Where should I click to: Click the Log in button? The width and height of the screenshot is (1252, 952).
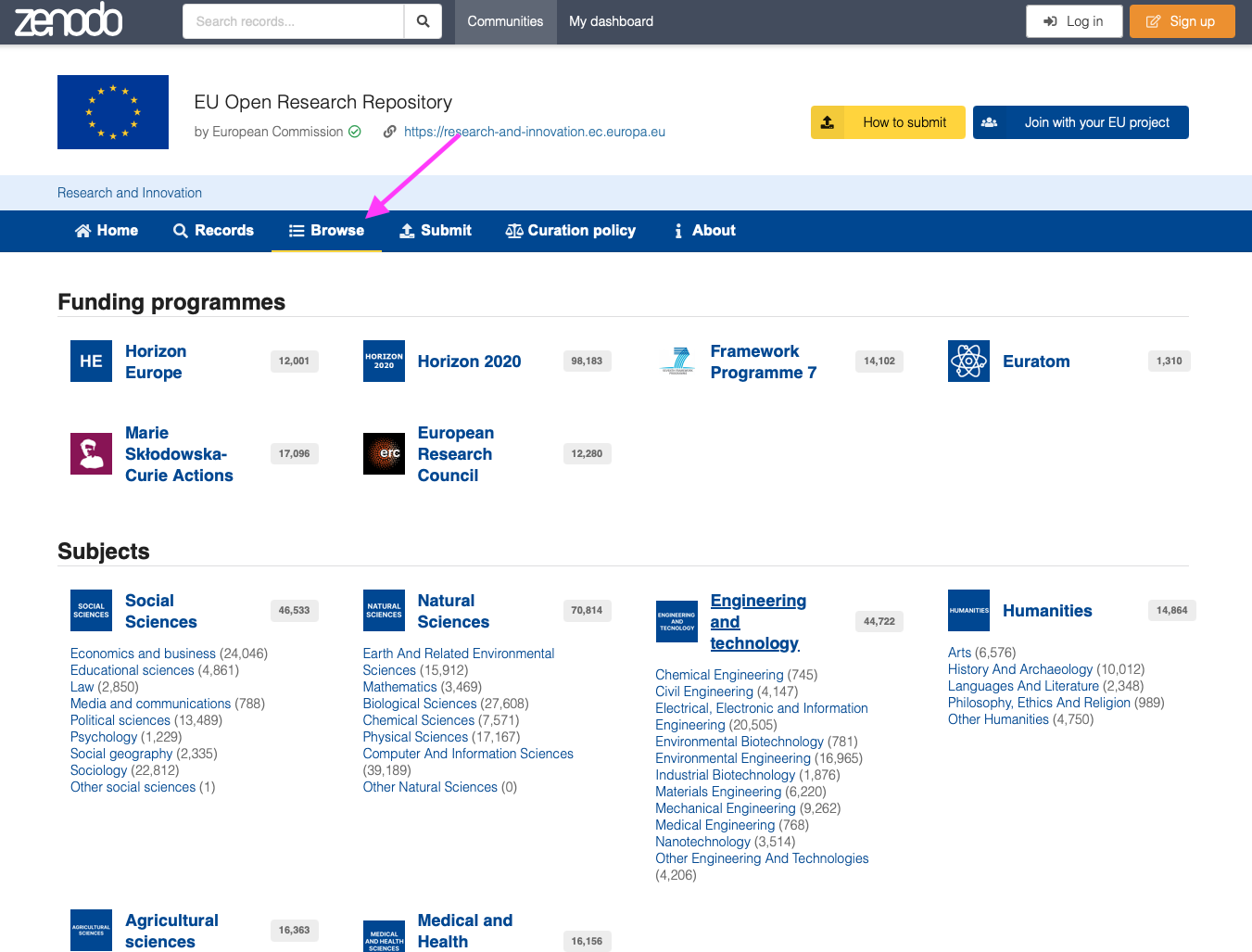pos(1074,21)
